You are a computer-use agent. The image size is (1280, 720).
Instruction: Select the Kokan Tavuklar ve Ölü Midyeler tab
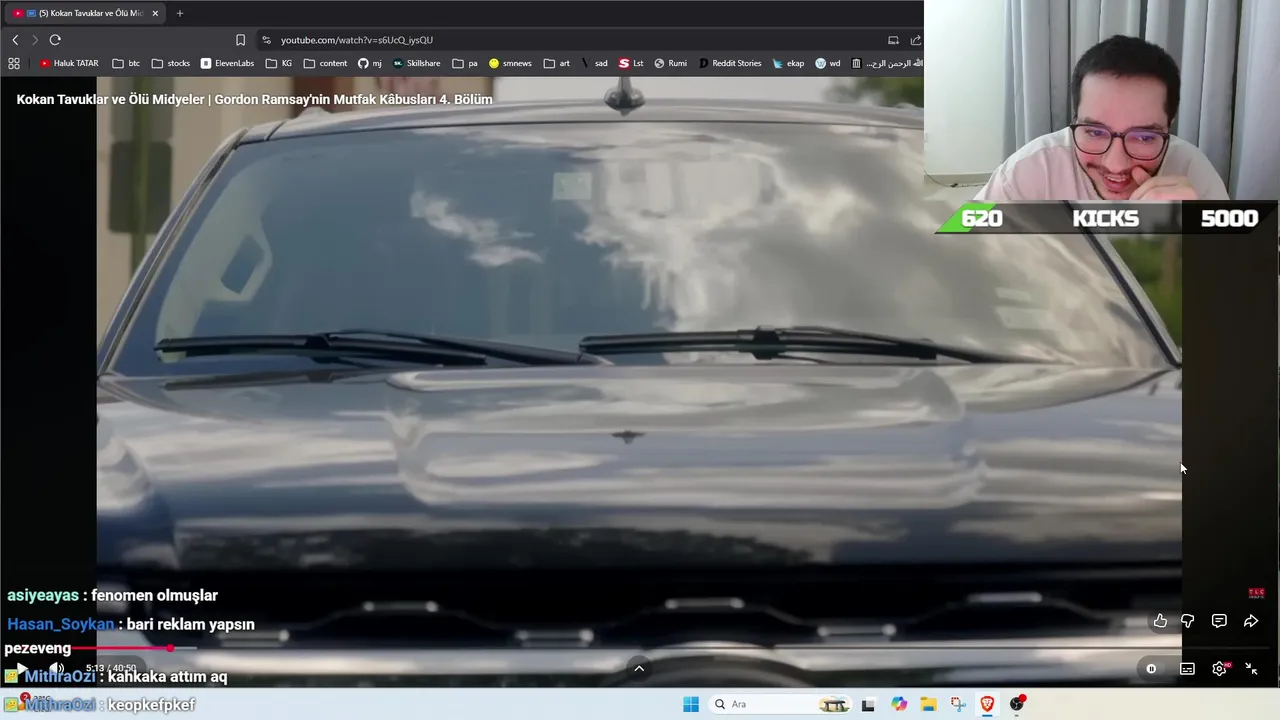point(85,13)
